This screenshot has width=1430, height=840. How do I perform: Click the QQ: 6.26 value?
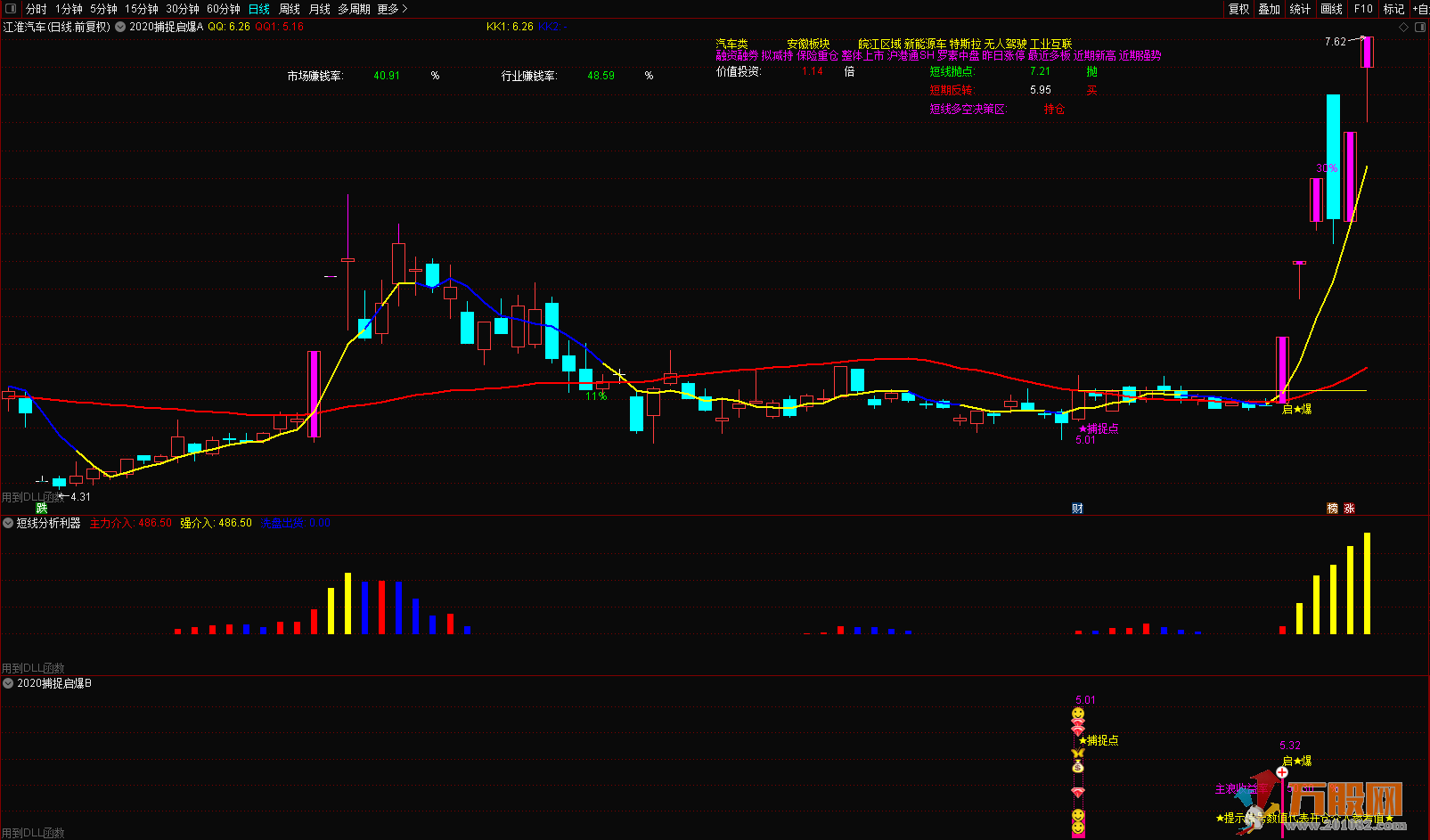(229, 27)
